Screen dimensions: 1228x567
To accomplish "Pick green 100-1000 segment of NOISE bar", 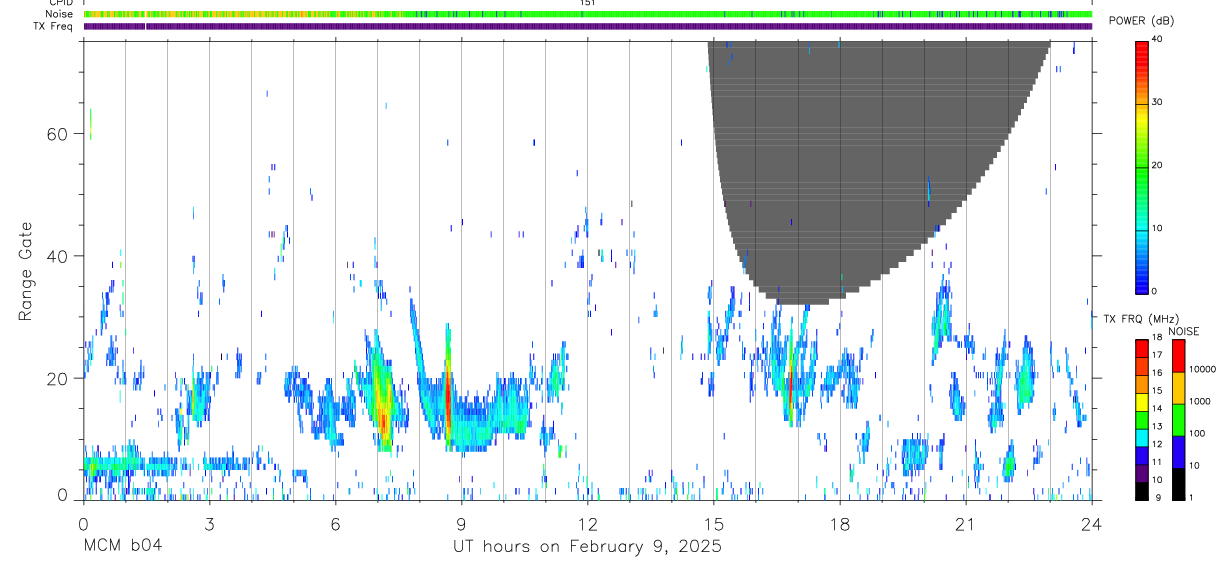I will [x=1178, y=419].
